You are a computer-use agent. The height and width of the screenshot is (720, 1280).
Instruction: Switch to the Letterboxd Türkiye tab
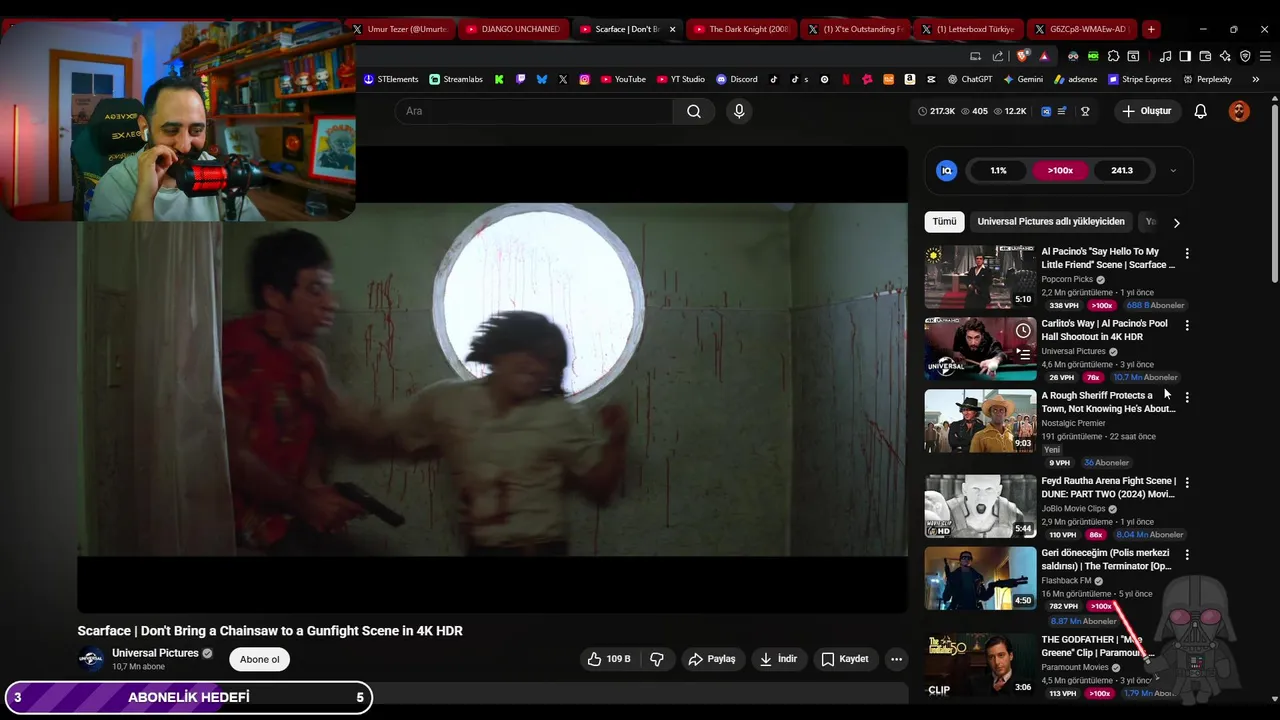[968, 29]
